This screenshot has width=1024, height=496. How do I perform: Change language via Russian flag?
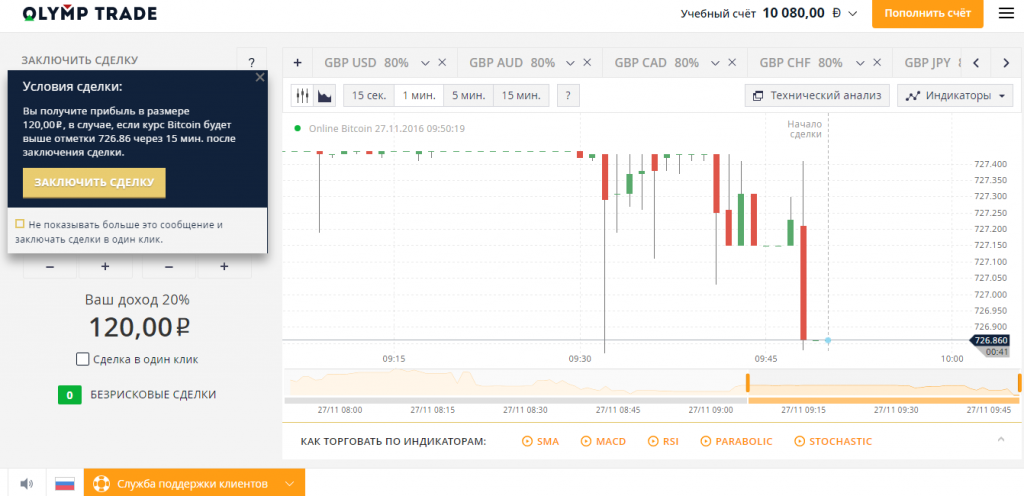pyautogui.click(x=65, y=484)
